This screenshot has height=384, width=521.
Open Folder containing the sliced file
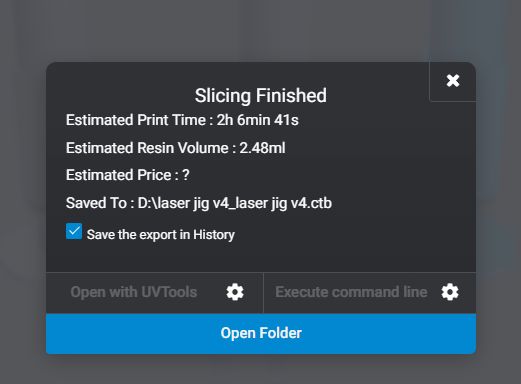tap(261, 333)
